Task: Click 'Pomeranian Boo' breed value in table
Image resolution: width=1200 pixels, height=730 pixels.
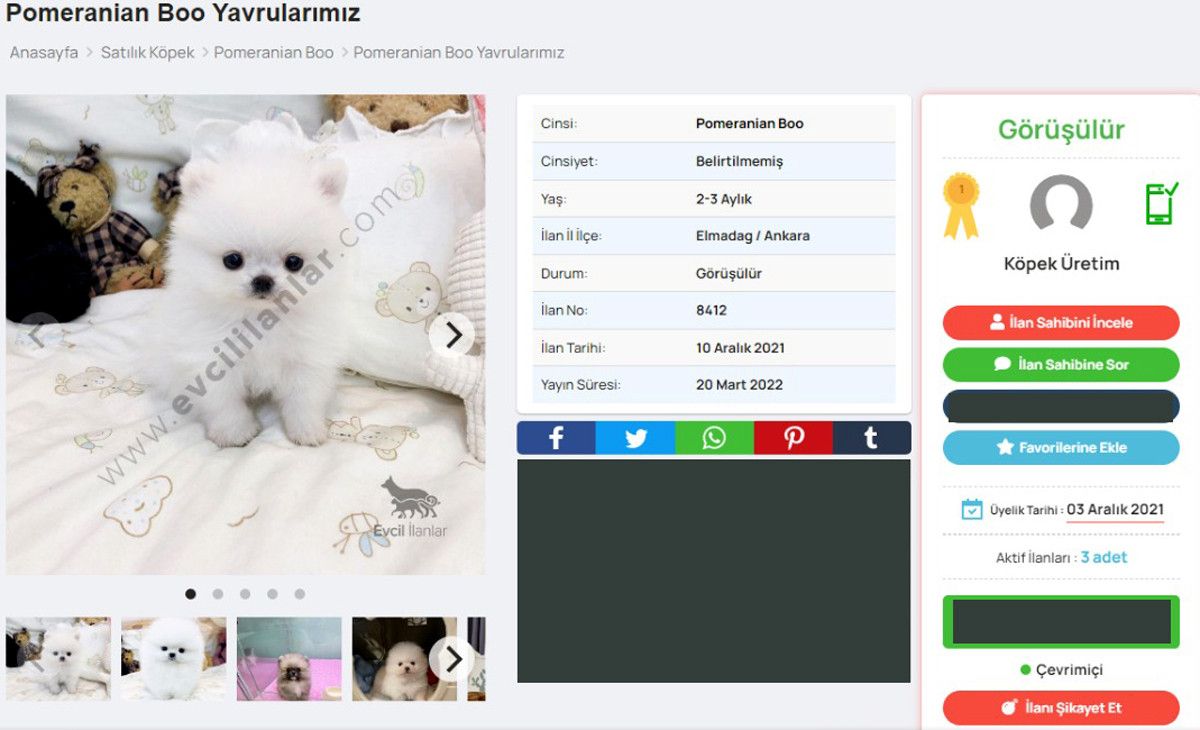Action: (749, 123)
